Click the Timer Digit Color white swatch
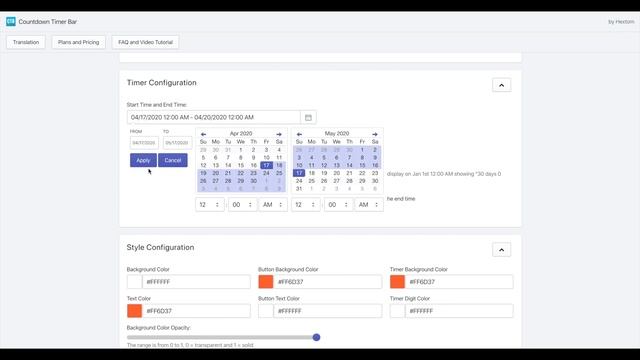The height and width of the screenshot is (360, 640). [397, 311]
